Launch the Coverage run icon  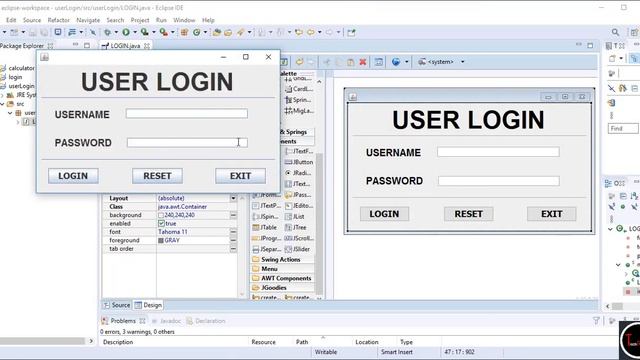144,32
